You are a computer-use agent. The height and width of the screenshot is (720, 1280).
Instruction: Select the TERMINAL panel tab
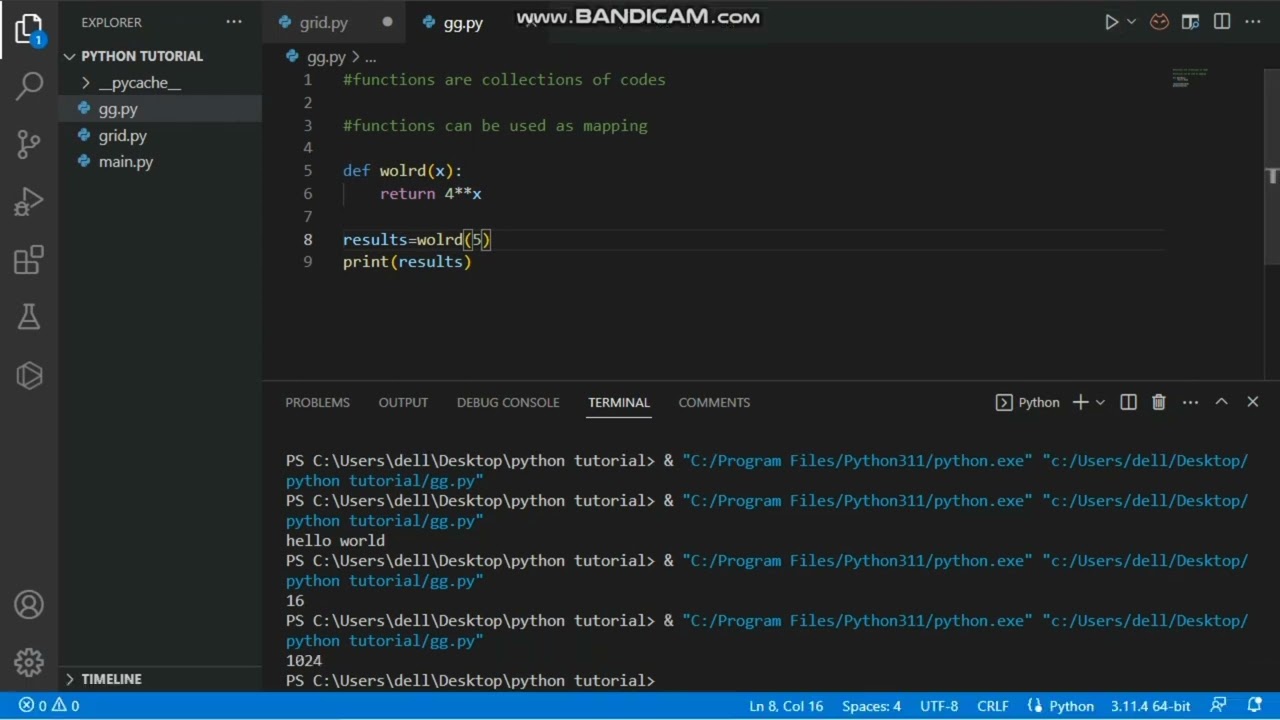pos(619,402)
